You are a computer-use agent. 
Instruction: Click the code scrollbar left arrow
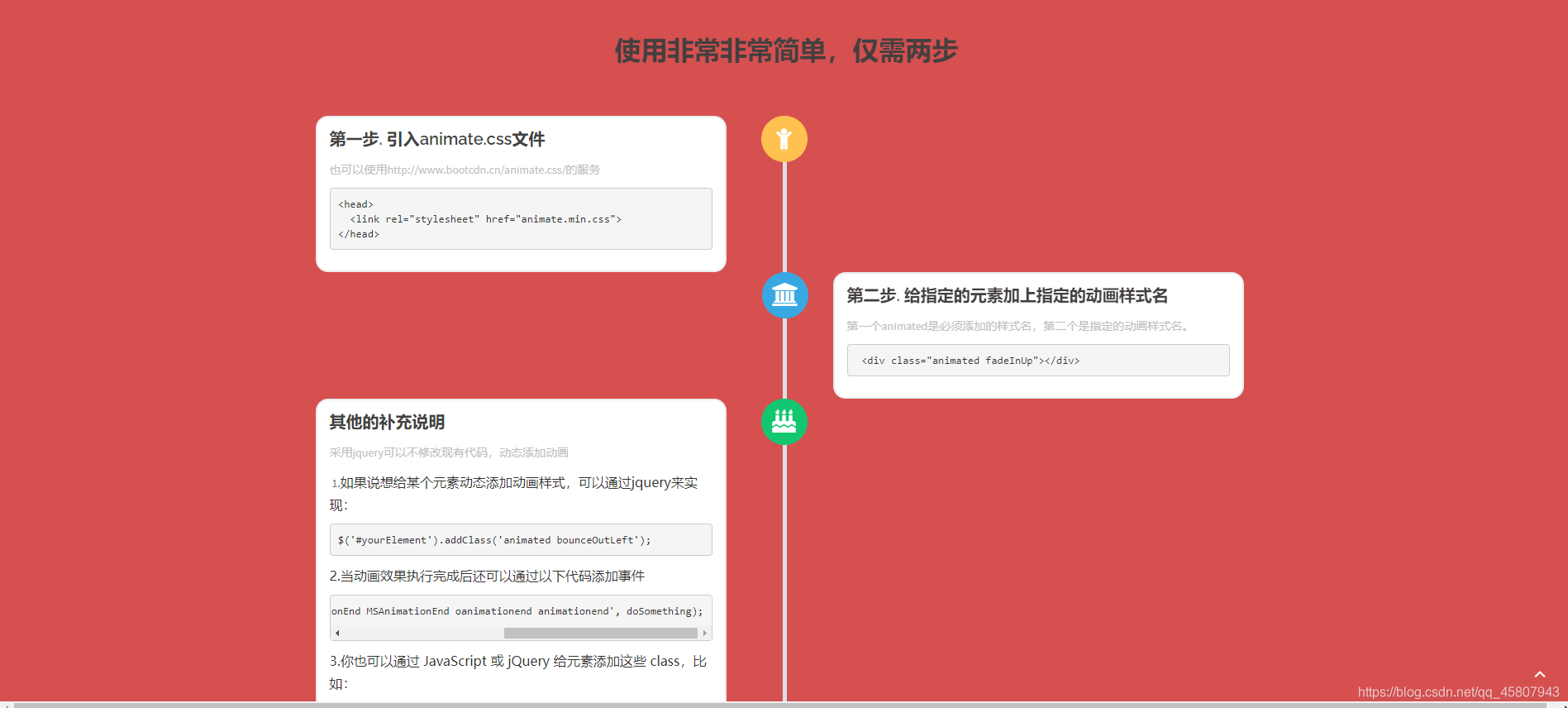(x=337, y=633)
